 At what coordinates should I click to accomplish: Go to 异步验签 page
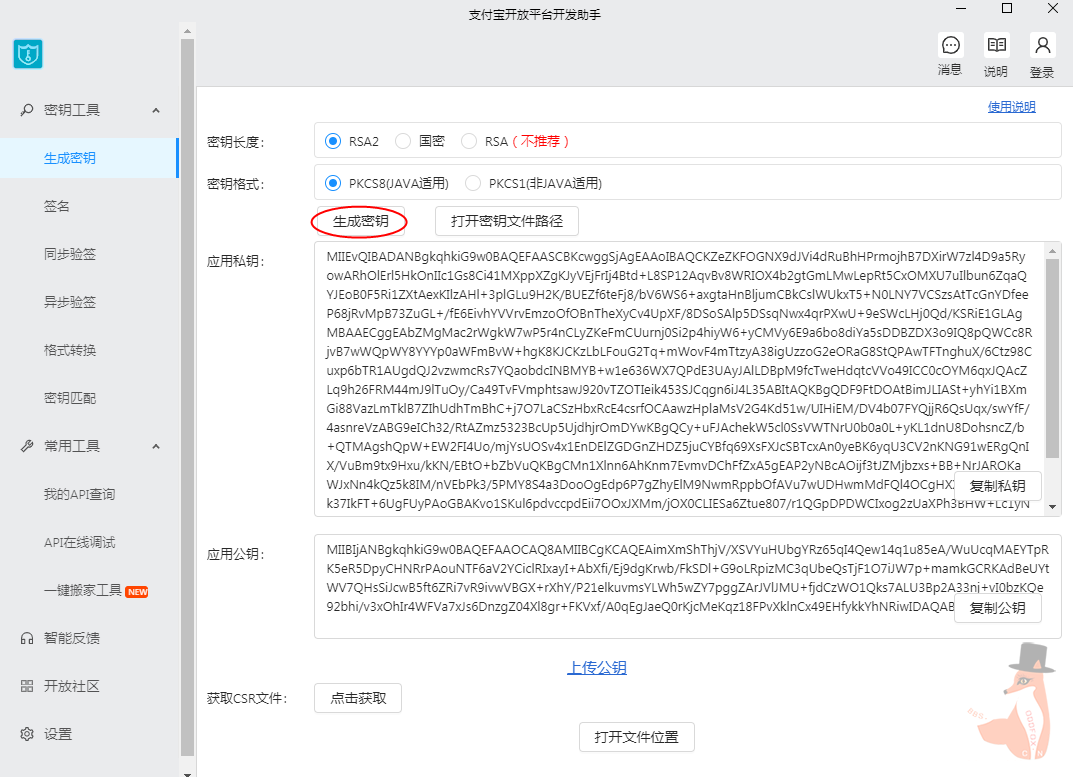(x=70, y=302)
